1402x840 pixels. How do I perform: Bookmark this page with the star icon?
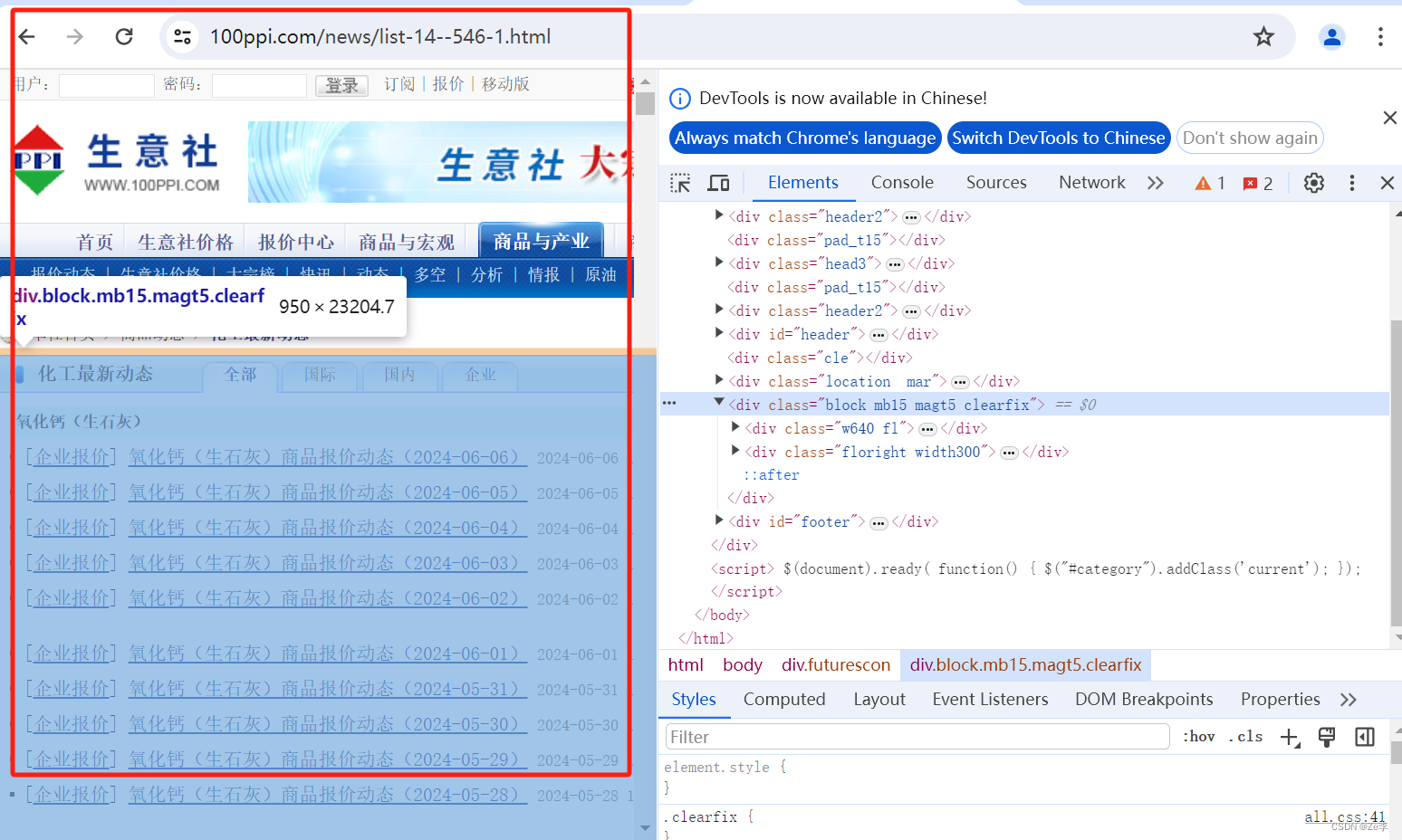(1263, 36)
